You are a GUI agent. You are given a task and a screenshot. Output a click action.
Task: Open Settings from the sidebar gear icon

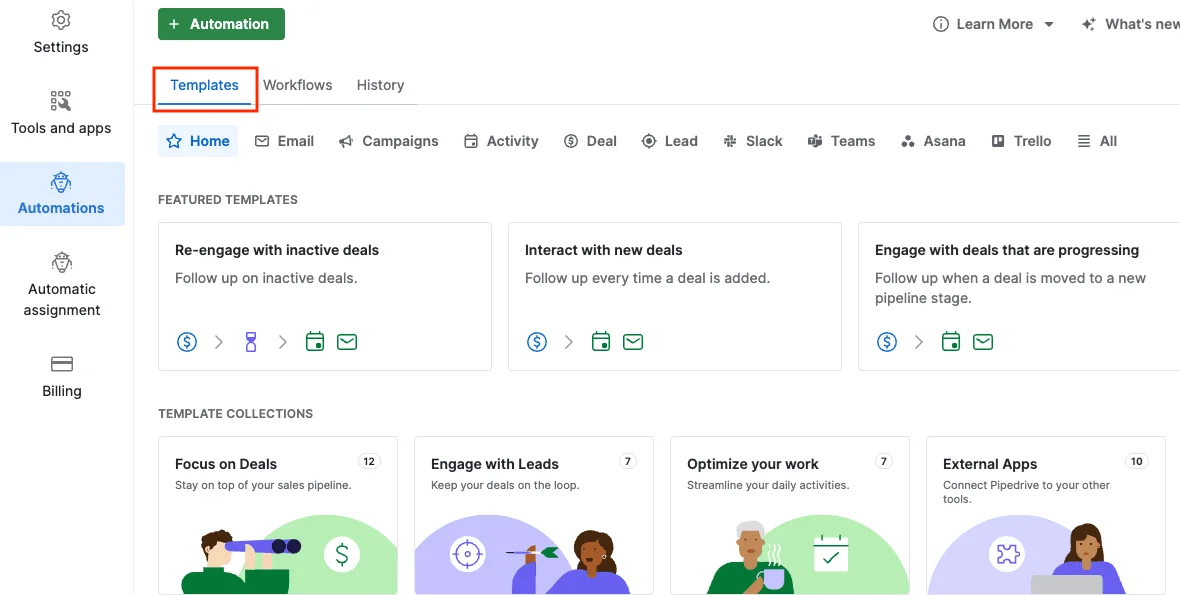[61, 21]
